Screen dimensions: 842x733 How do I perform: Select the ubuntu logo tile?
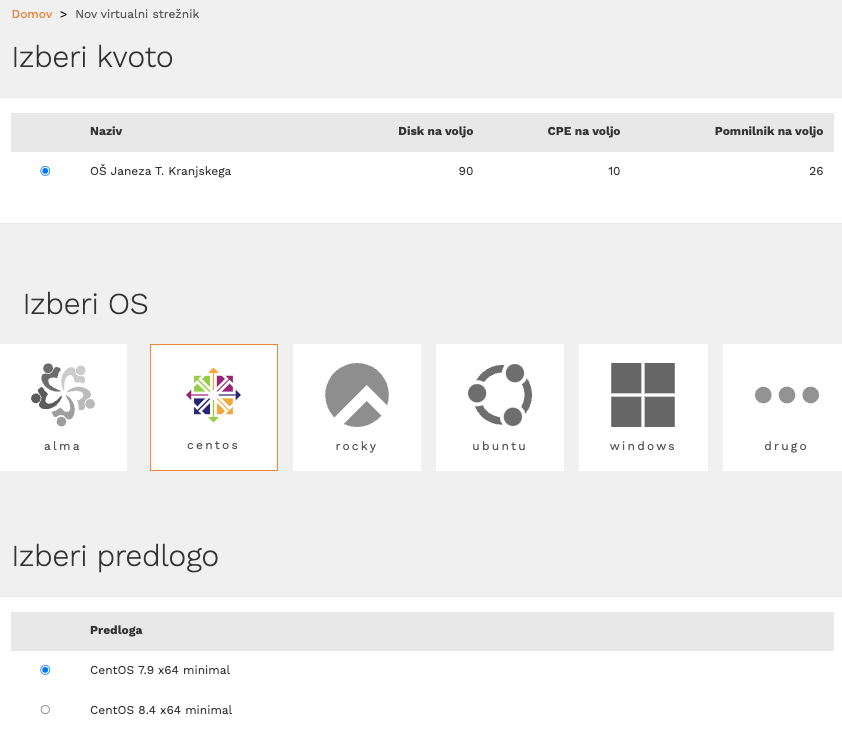coord(500,395)
